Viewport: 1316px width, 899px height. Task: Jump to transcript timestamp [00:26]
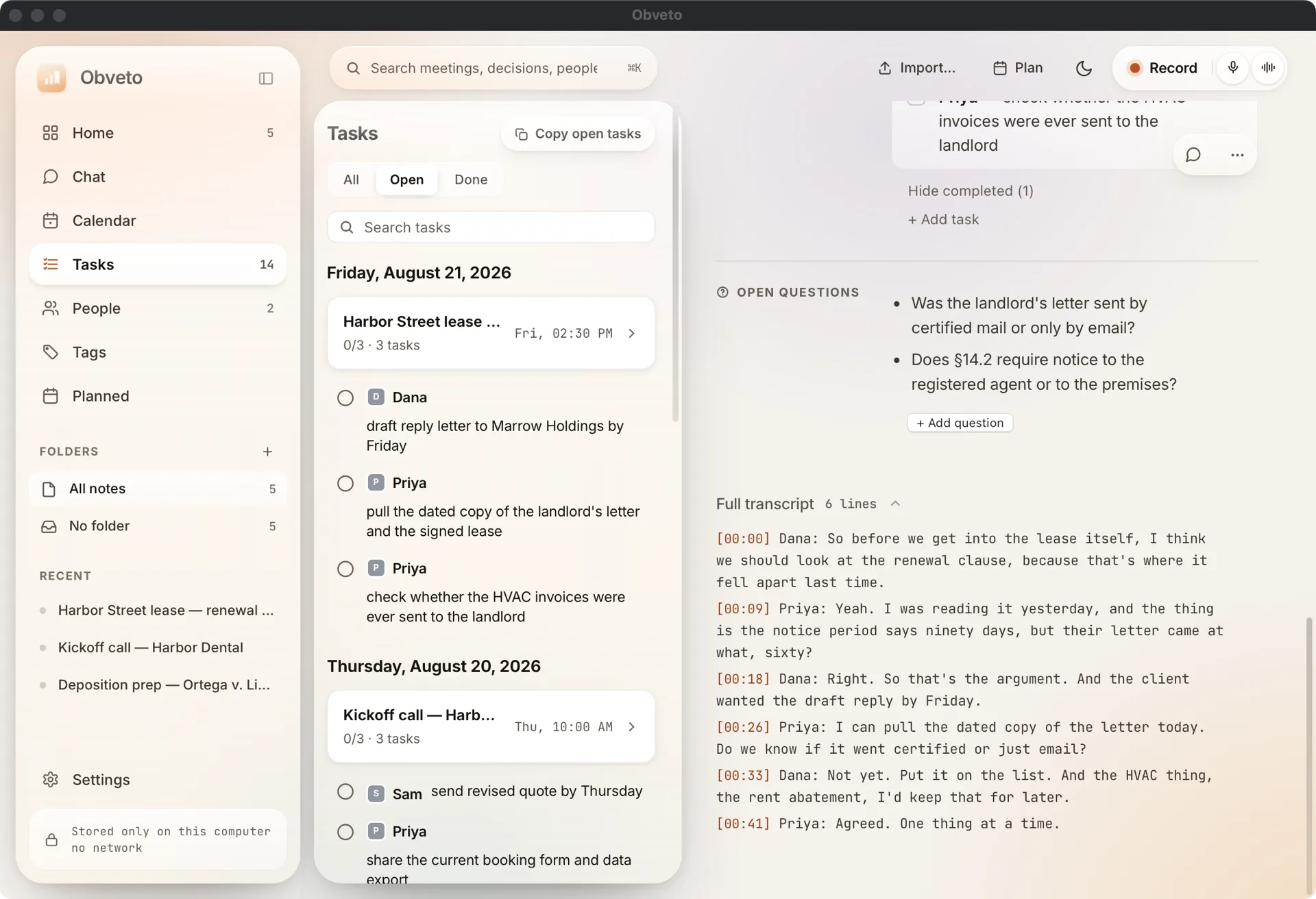point(743,727)
